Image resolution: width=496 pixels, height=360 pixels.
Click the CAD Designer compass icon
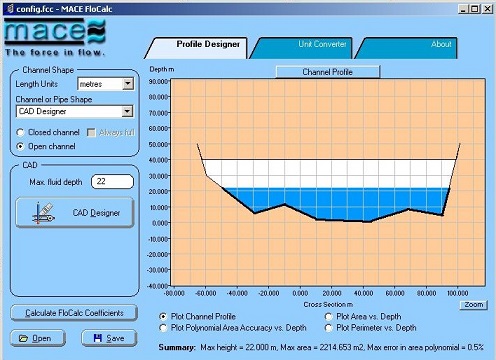pyautogui.click(x=44, y=213)
